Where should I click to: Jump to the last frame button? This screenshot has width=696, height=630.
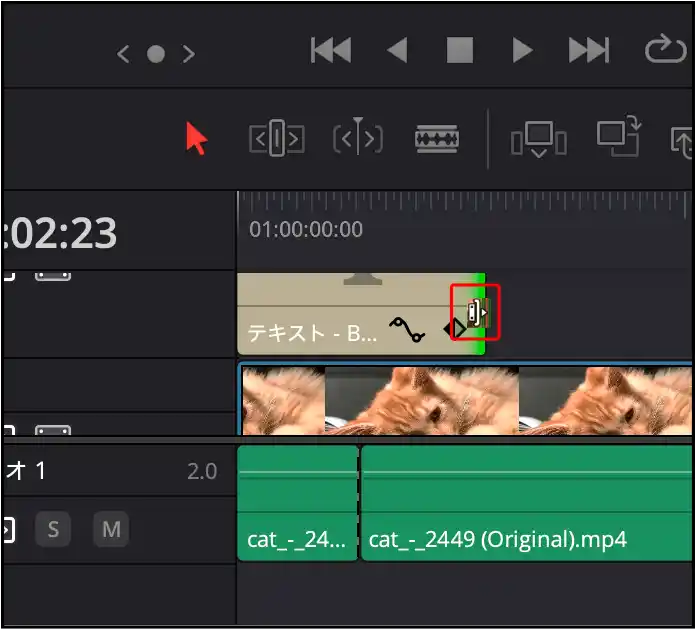click(x=589, y=50)
